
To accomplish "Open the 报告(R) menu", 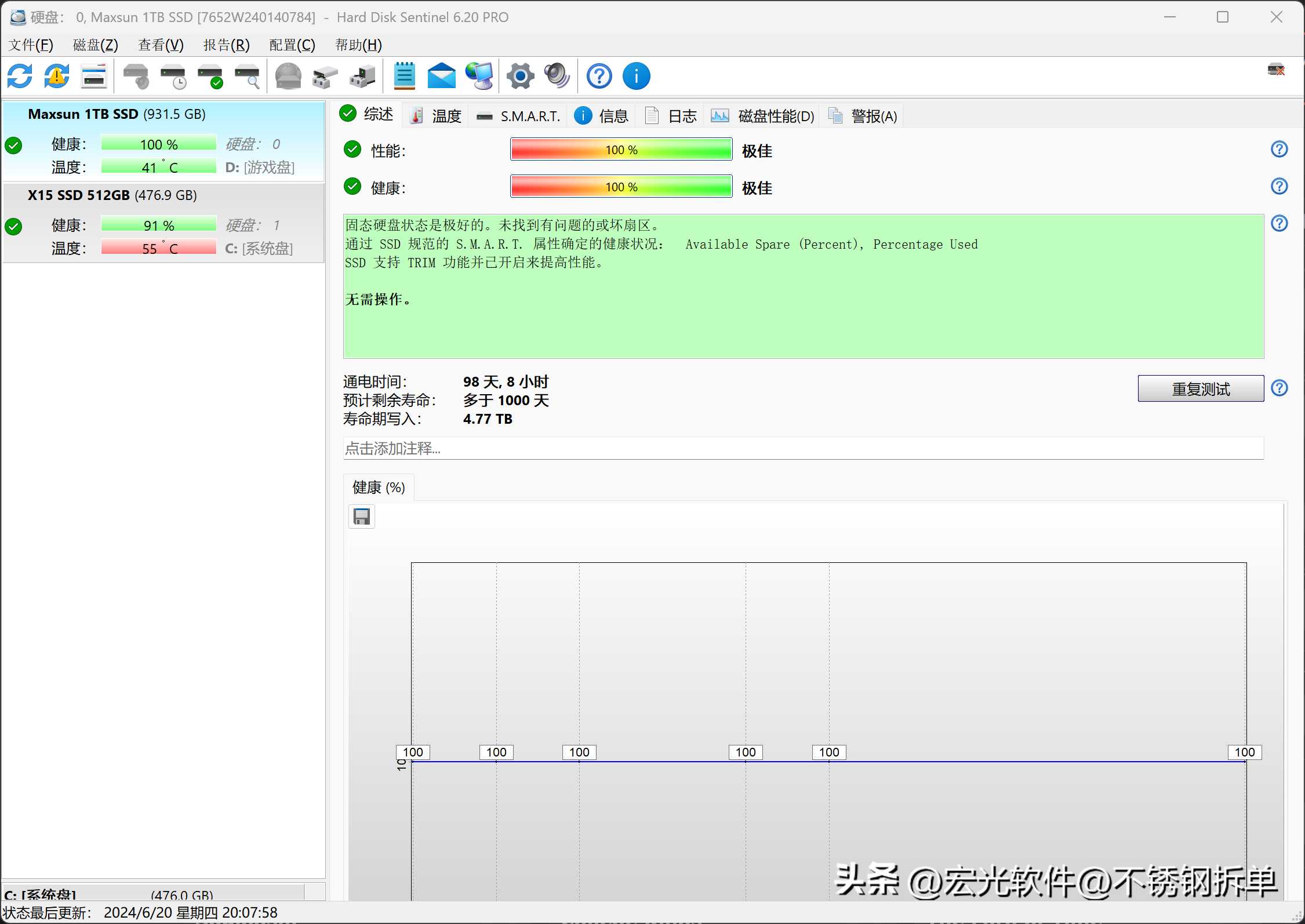I will coord(226,45).
